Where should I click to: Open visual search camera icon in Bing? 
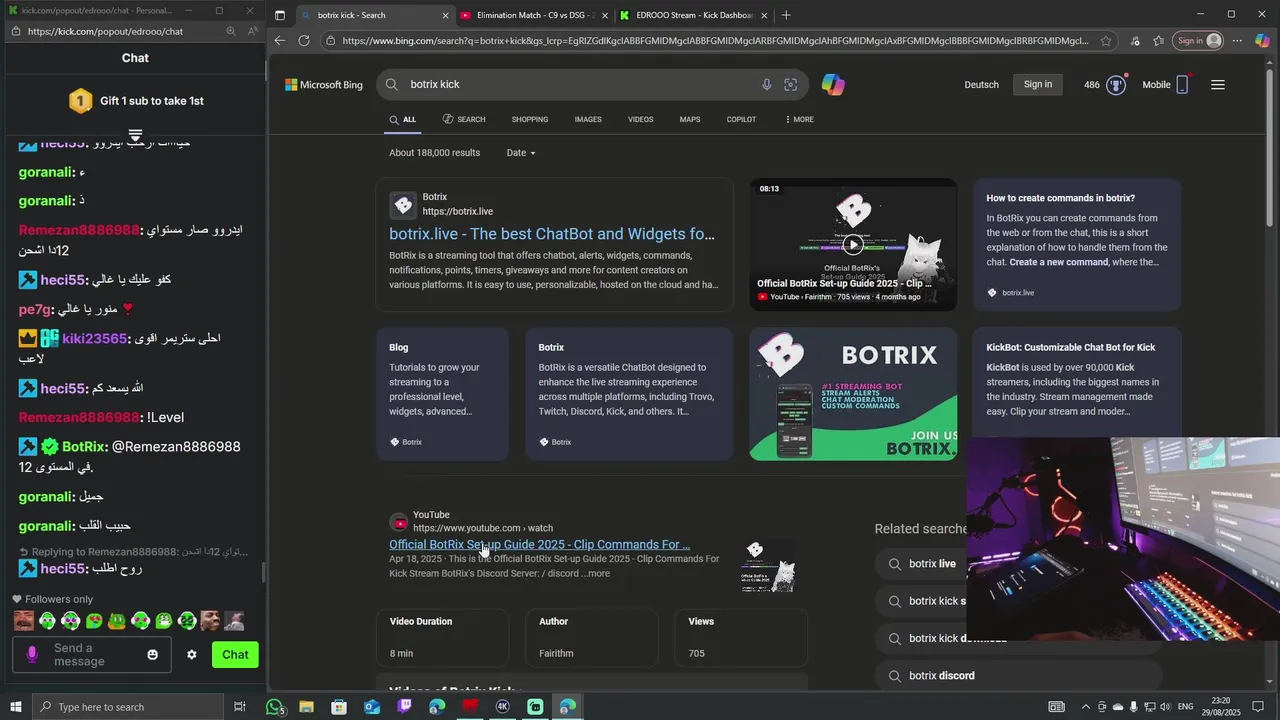coord(791,85)
